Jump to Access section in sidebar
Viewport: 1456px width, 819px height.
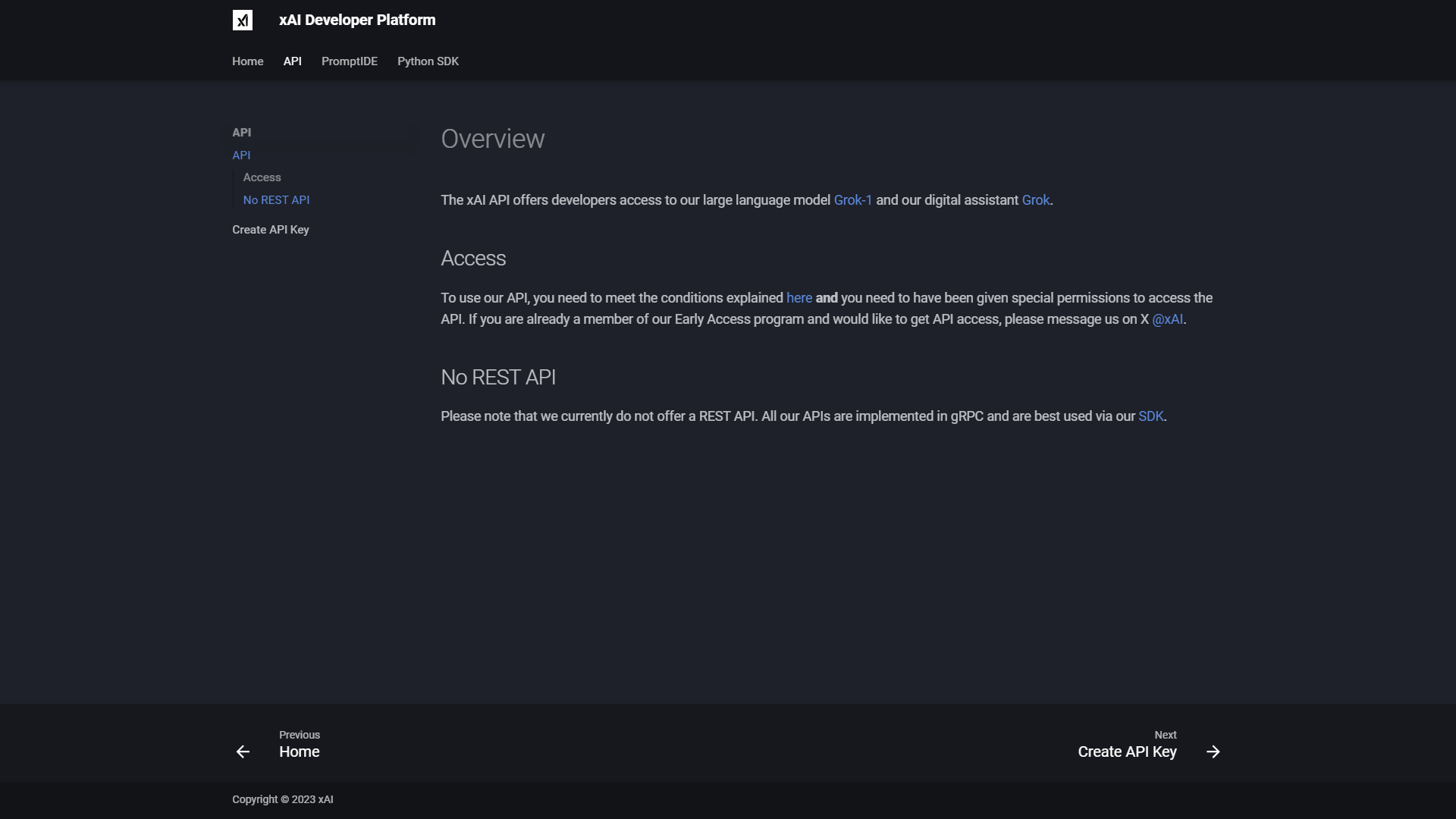point(262,177)
